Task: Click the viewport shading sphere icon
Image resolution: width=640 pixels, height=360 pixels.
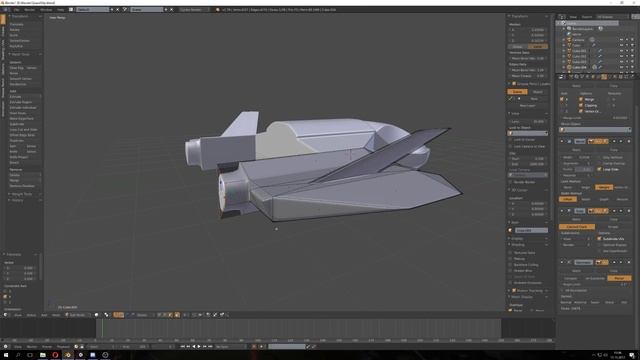Action: tap(97, 315)
